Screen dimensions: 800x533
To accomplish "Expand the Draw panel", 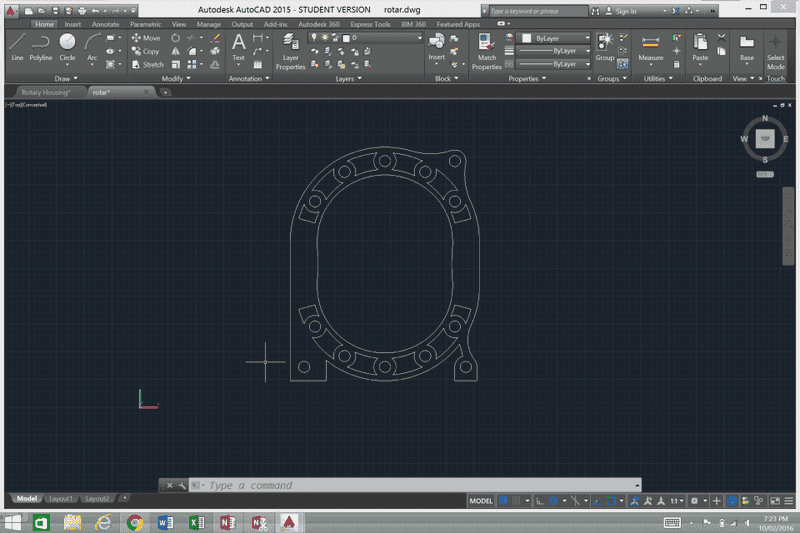I will 67,78.
